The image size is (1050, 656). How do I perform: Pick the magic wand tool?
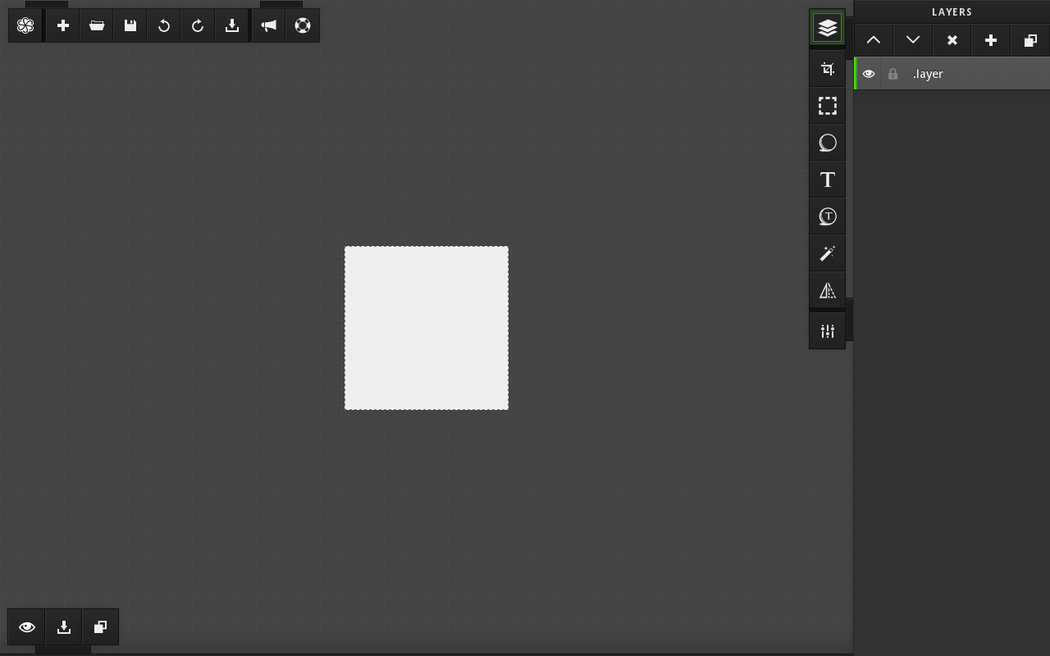click(827, 254)
